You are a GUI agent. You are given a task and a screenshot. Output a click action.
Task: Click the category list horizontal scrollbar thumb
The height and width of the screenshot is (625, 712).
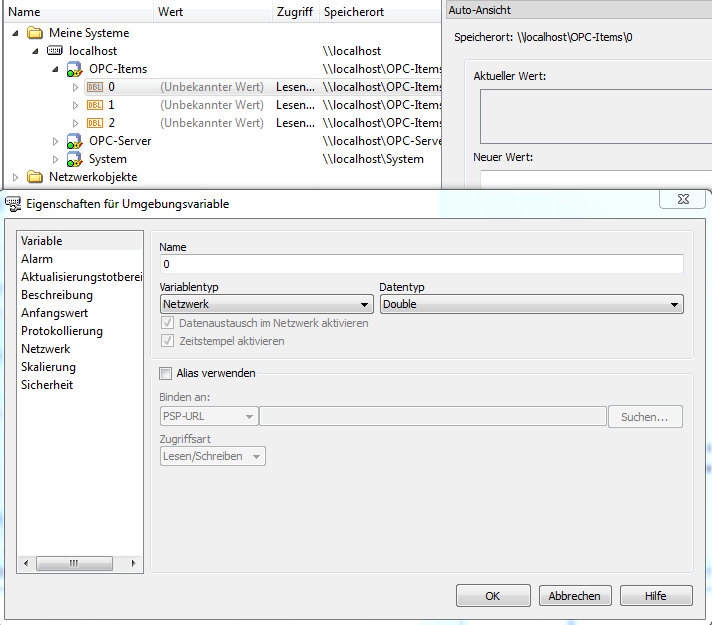[74, 563]
